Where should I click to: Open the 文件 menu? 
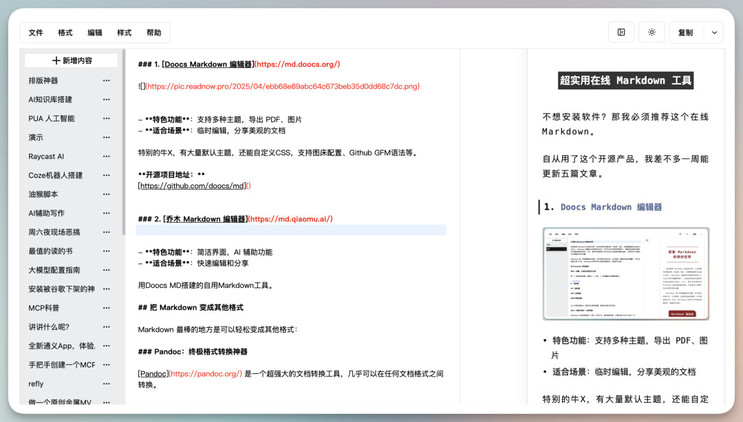click(36, 33)
